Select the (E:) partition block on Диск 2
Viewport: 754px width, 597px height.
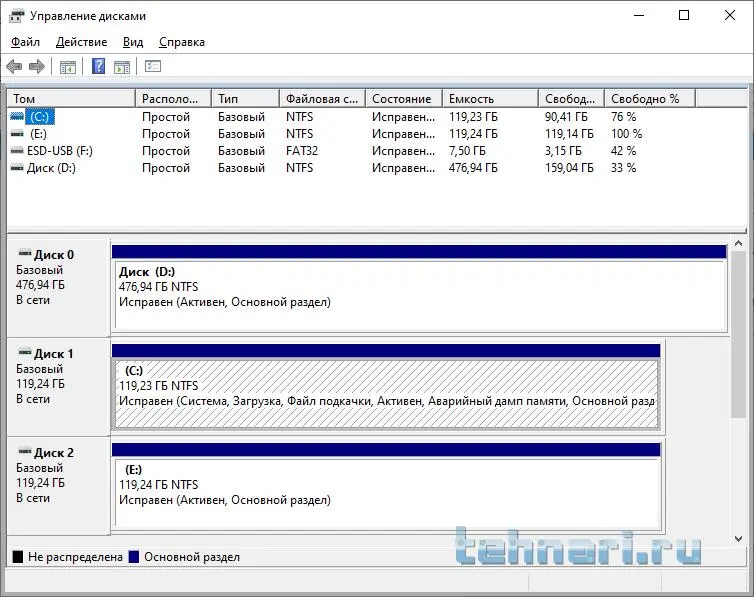pos(385,492)
